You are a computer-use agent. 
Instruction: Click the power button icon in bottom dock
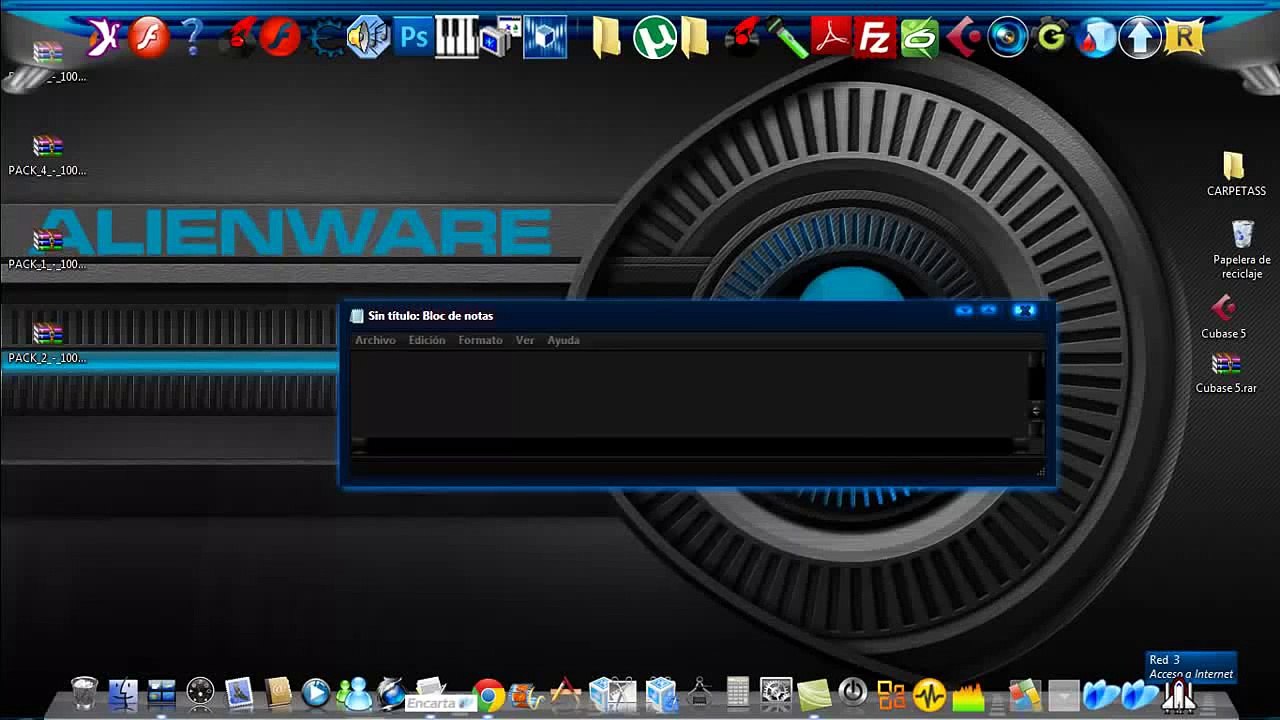tap(852, 692)
